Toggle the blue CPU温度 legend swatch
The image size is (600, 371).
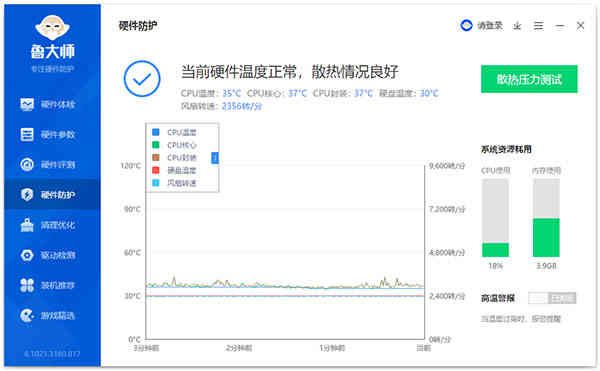(156, 132)
